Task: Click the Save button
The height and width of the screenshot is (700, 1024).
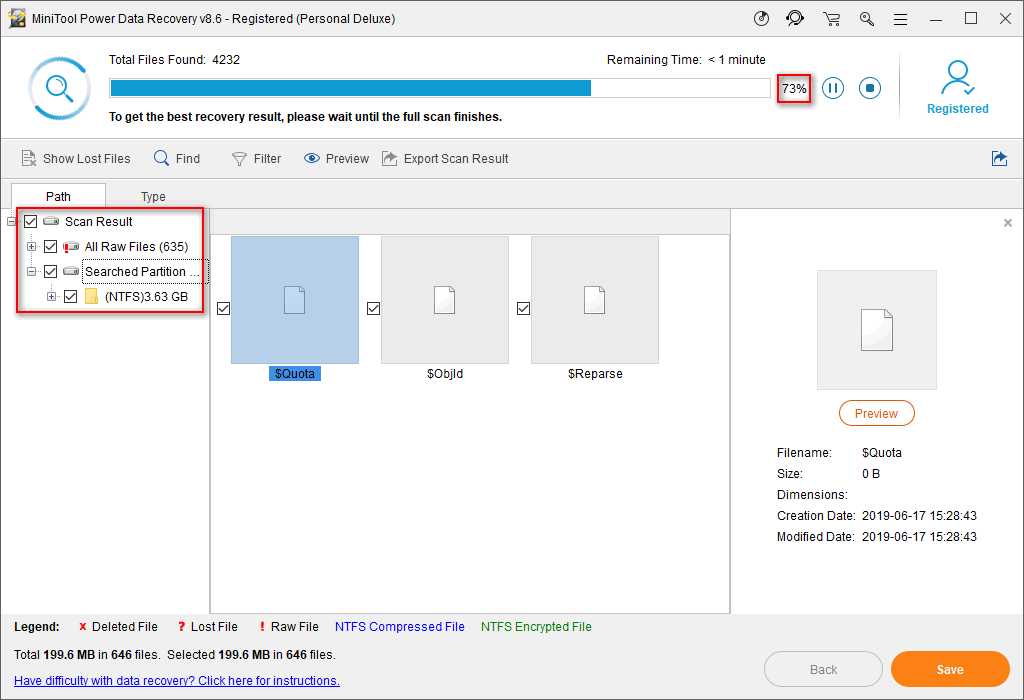Action: tap(950, 669)
